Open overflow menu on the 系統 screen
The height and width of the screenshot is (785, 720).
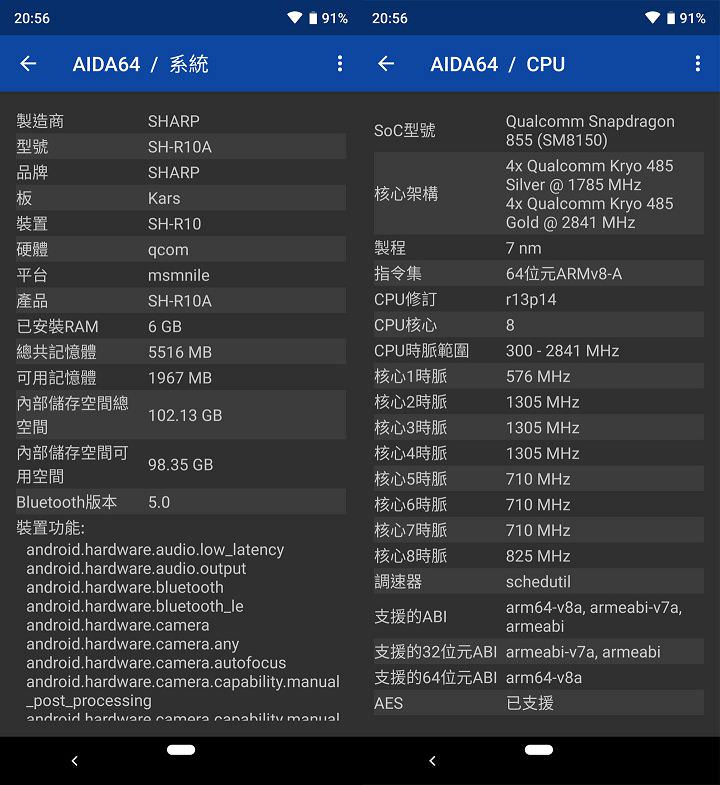tap(340, 64)
